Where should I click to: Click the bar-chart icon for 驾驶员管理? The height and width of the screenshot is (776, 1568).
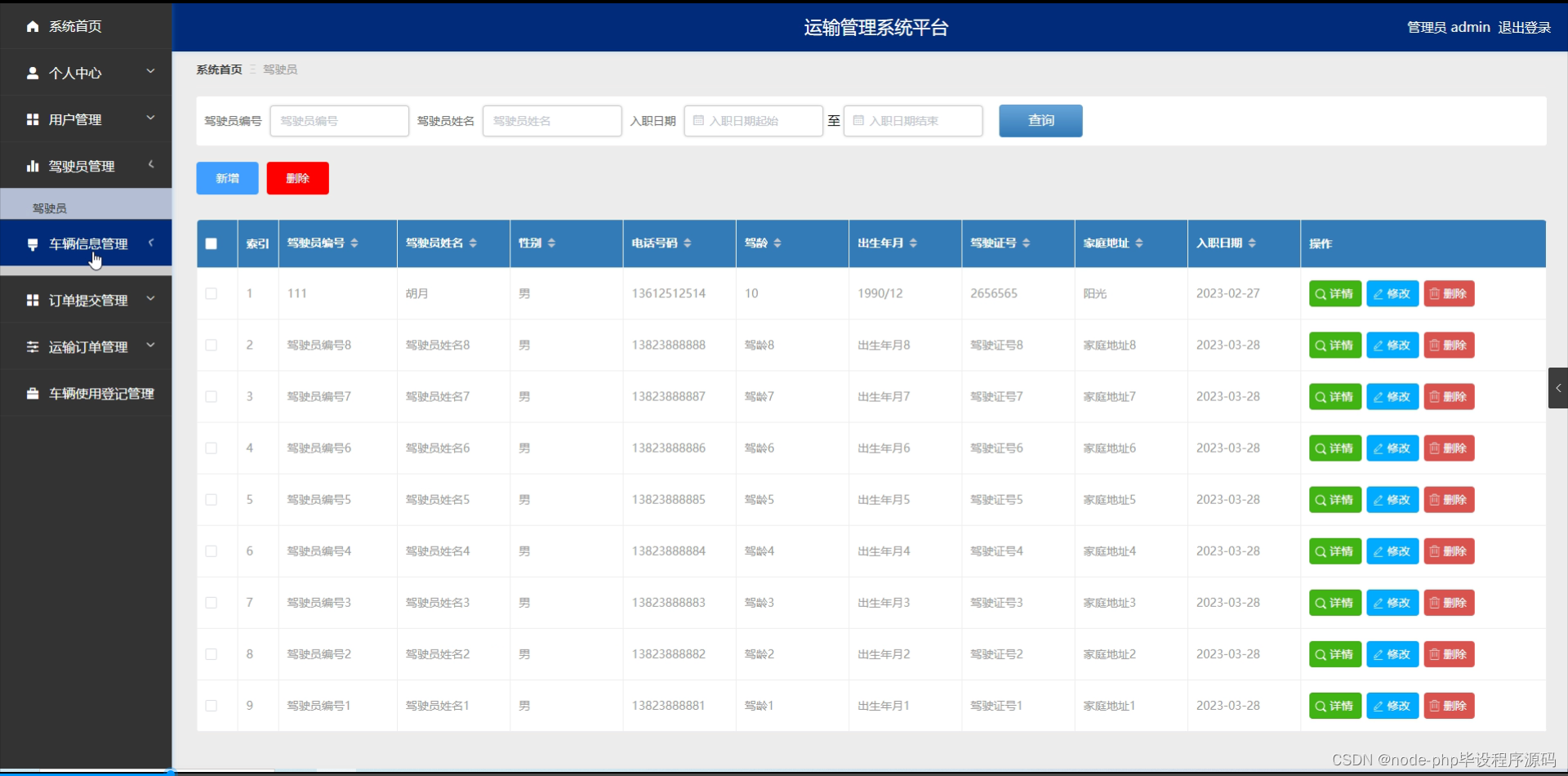coord(33,166)
